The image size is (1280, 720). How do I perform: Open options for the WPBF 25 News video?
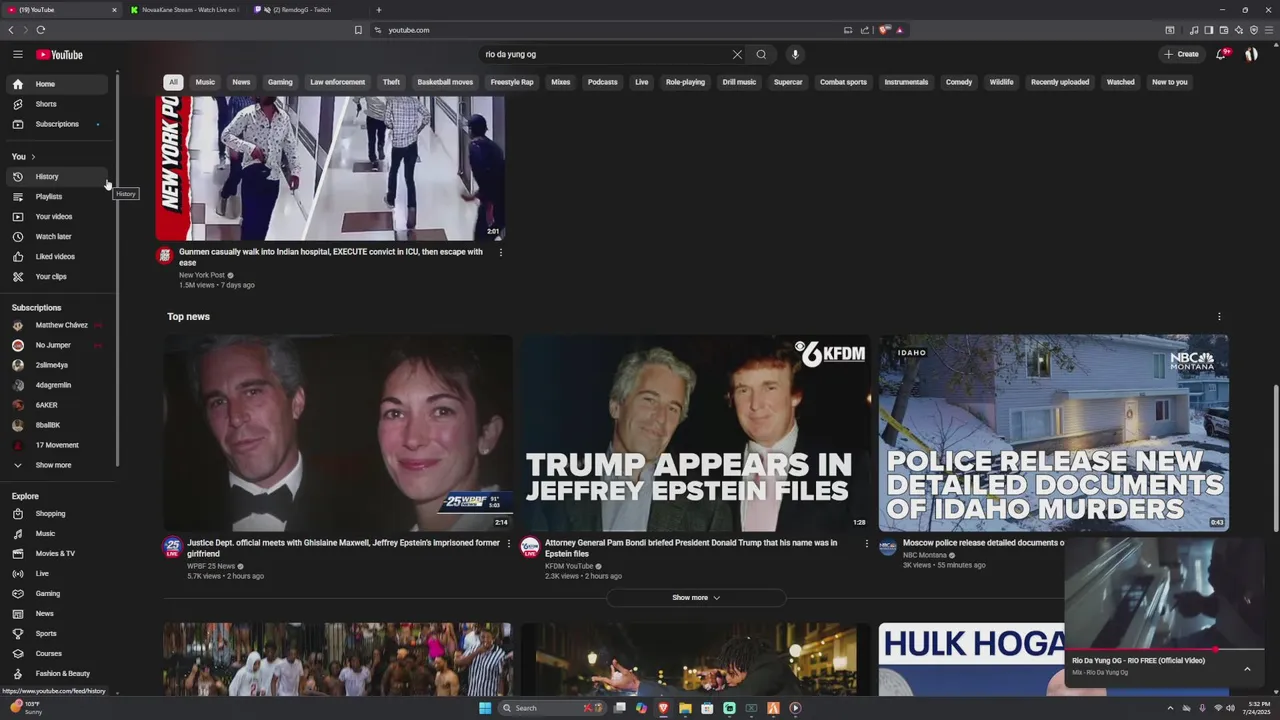pyautogui.click(x=509, y=544)
